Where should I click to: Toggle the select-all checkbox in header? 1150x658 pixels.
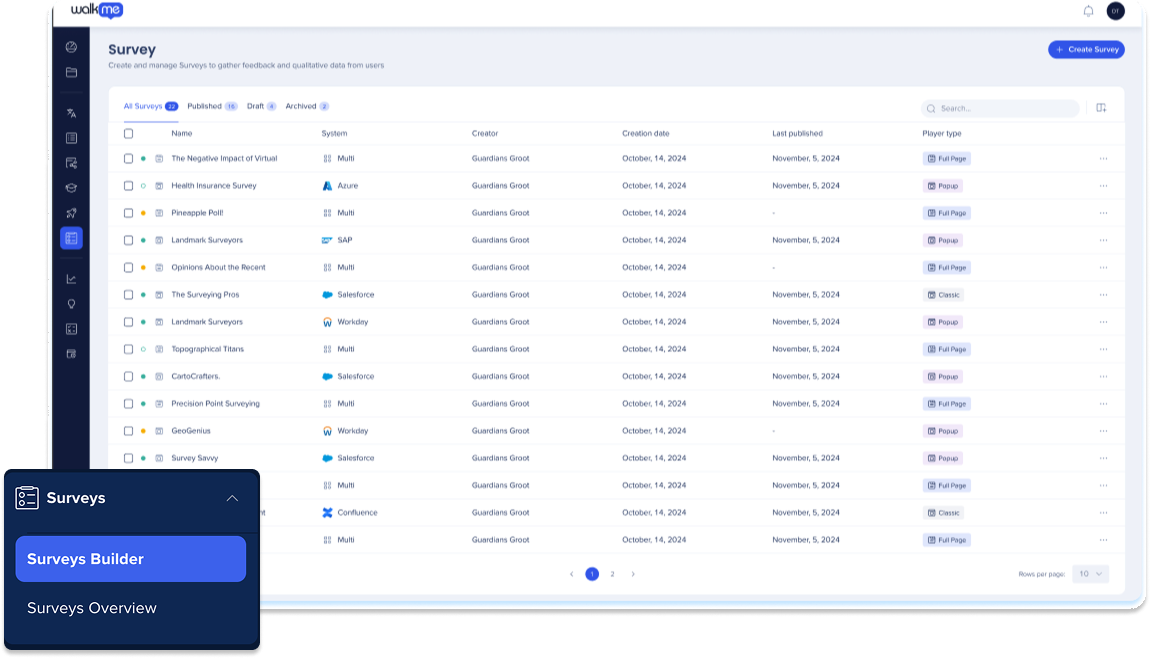pyautogui.click(x=128, y=134)
